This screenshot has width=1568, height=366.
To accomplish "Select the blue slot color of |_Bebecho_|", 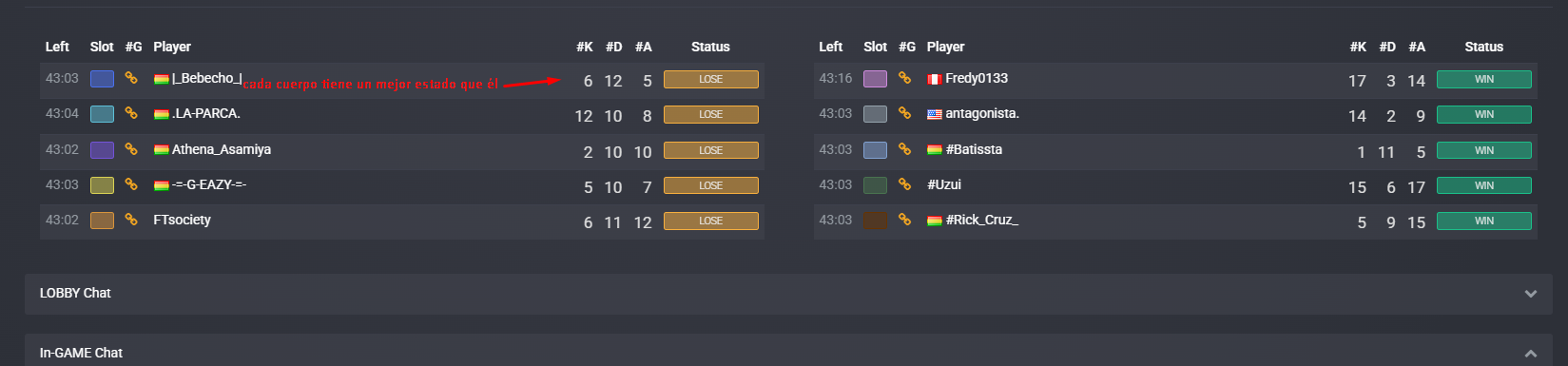I will pos(102,79).
